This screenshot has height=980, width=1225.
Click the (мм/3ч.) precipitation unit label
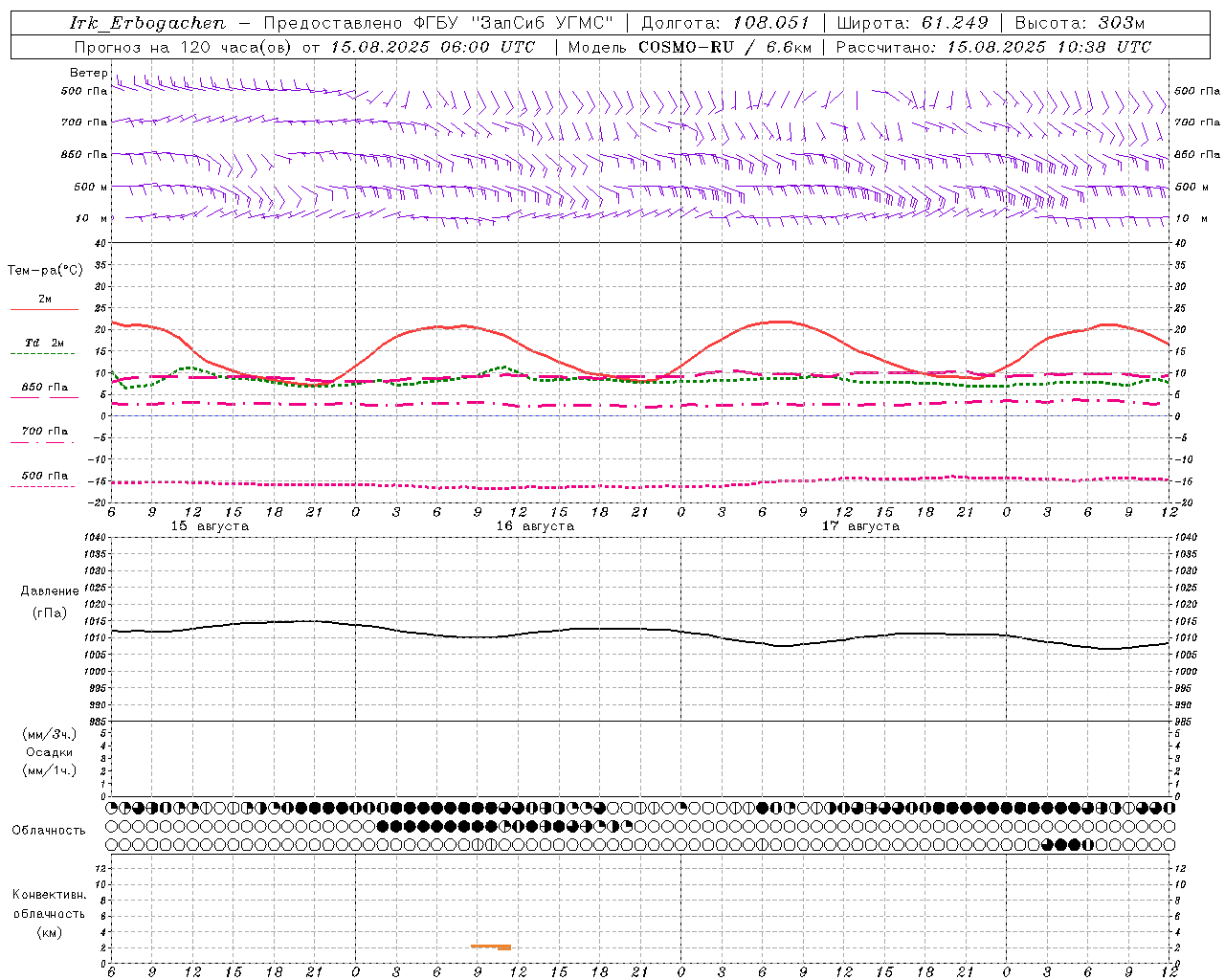(x=50, y=734)
